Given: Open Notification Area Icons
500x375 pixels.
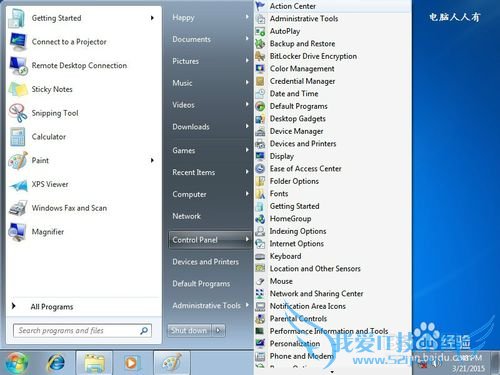Looking at the screenshot, I should coord(307,306).
